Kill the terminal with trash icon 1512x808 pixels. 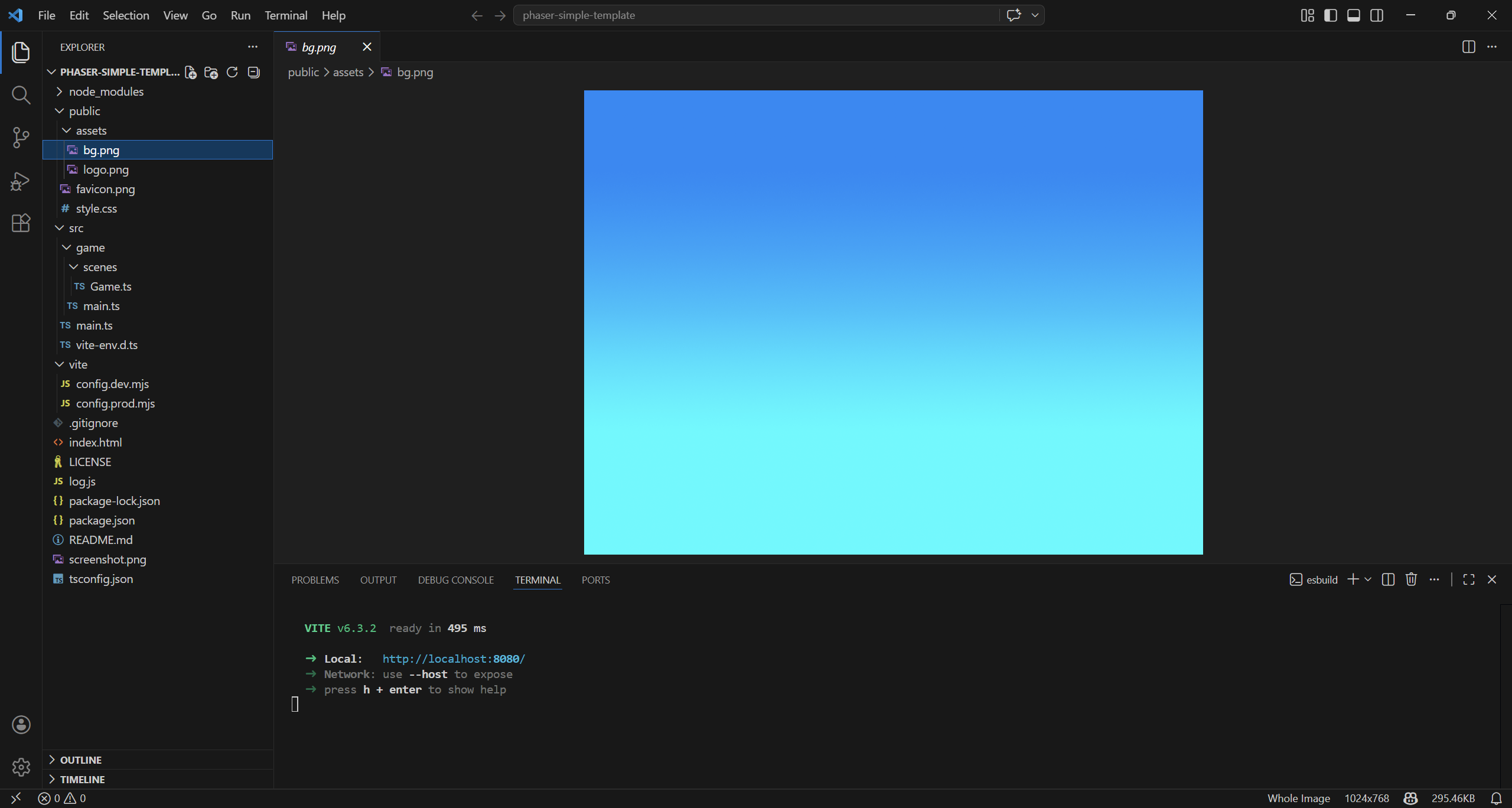1411,579
